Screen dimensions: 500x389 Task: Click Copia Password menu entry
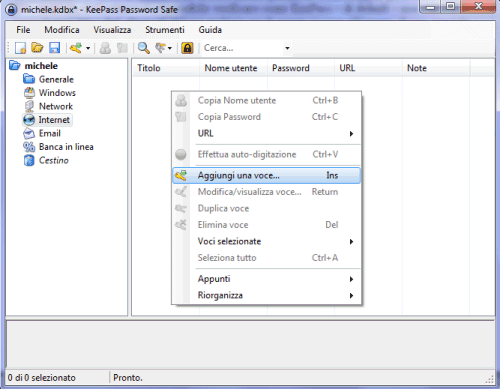(x=267, y=117)
